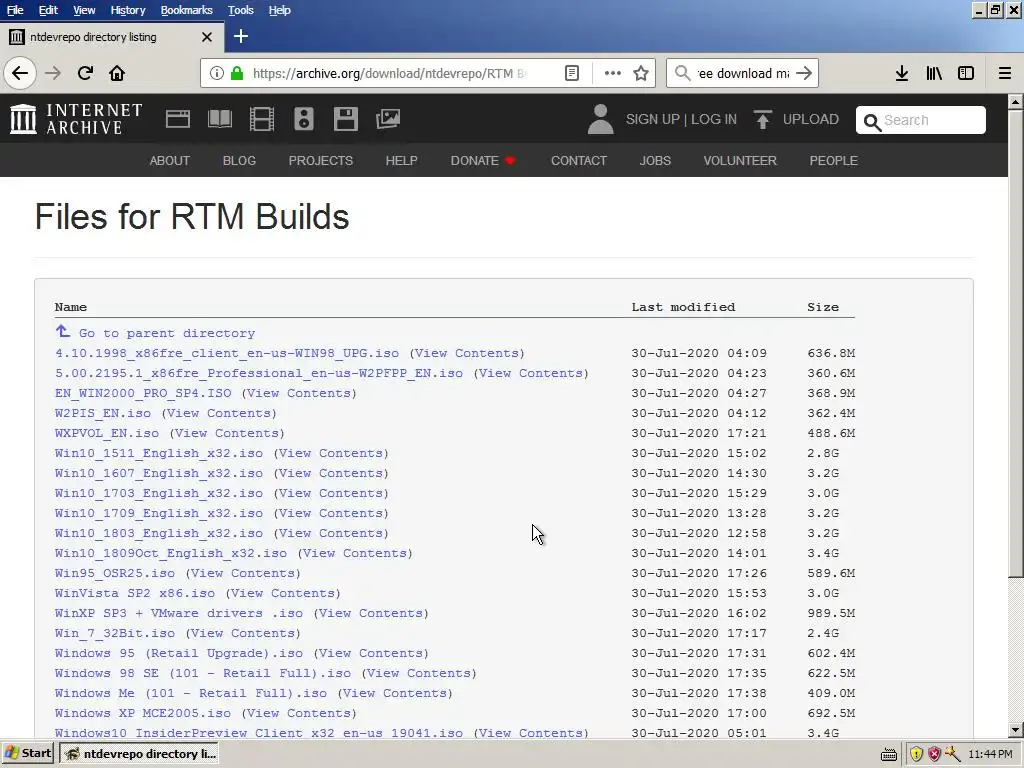The width and height of the screenshot is (1024, 768).
Task: Open the History menu
Action: (127, 10)
